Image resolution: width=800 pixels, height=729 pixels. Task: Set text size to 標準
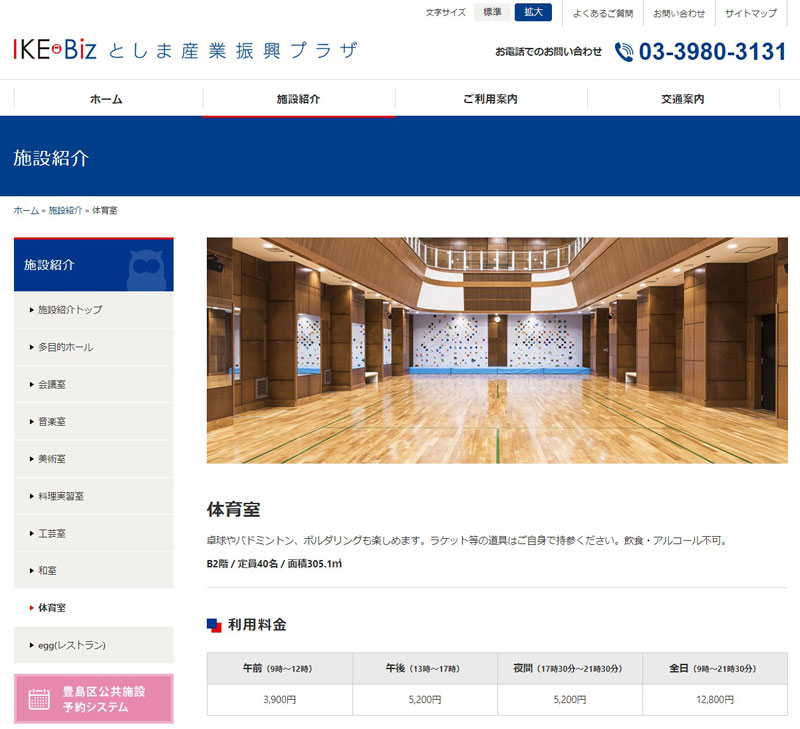(492, 12)
